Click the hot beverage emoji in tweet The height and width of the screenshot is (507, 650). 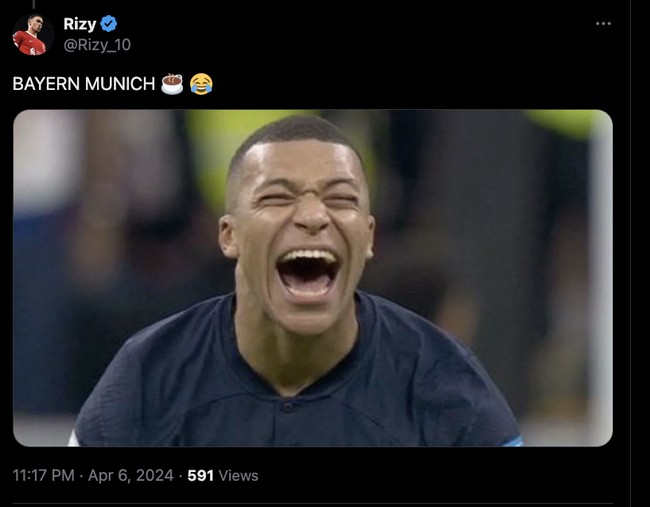[172, 84]
